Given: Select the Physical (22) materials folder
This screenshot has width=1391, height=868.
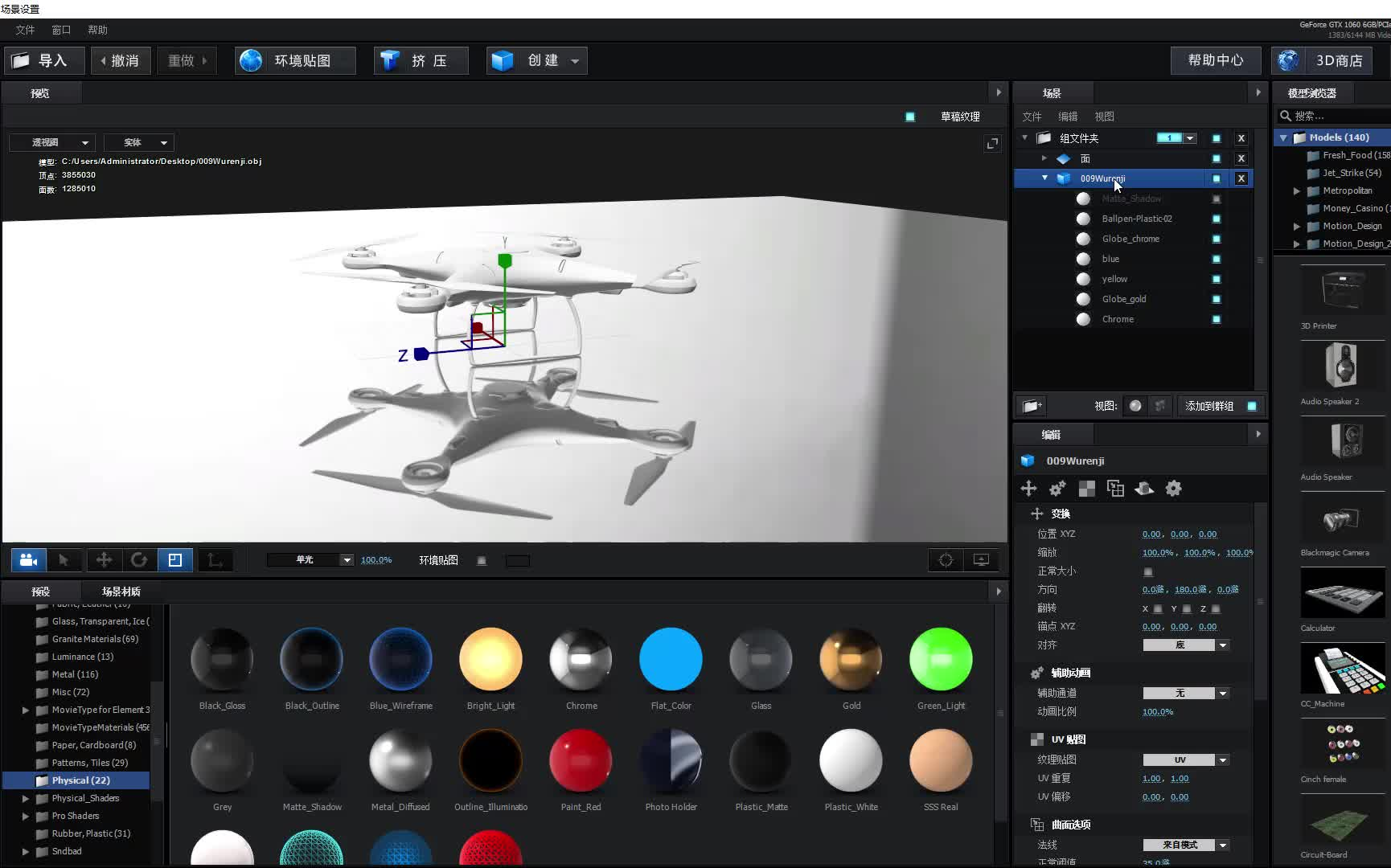Looking at the screenshot, I should [81, 780].
